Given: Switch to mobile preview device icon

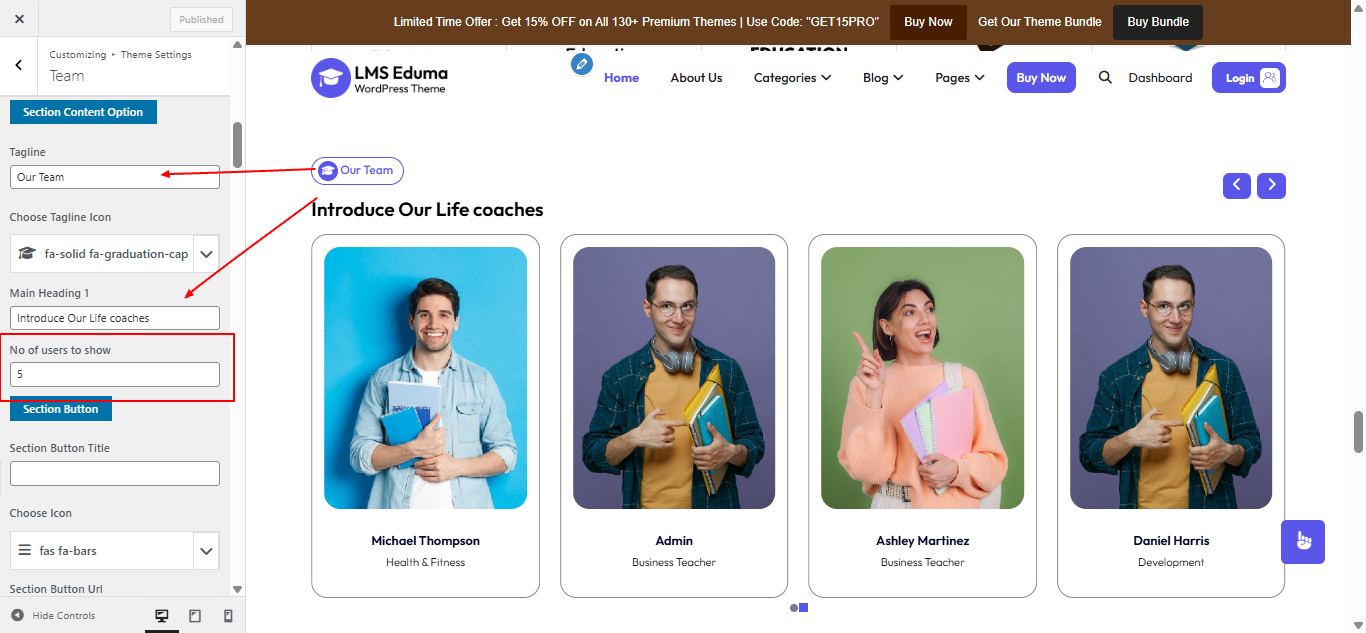Looking at the screenshot, I should click(228, 616).
